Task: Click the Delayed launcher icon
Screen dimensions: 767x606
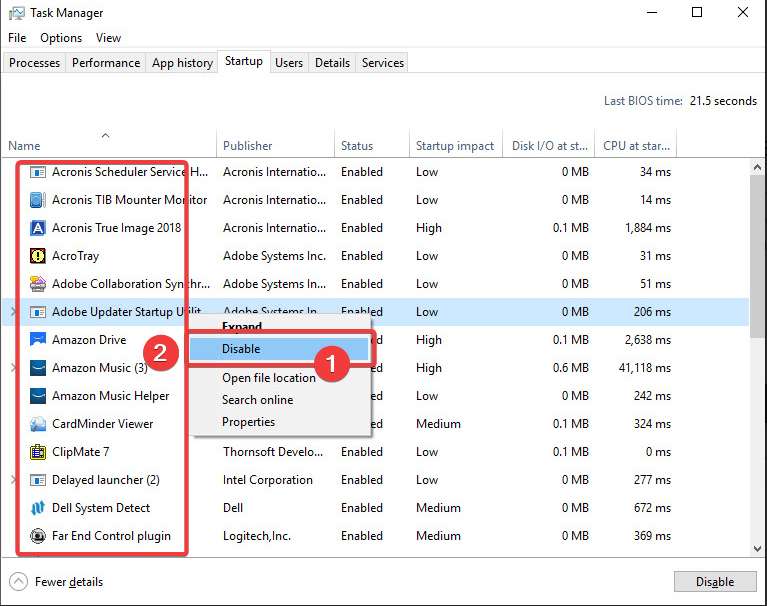Action: click(38, 480)
